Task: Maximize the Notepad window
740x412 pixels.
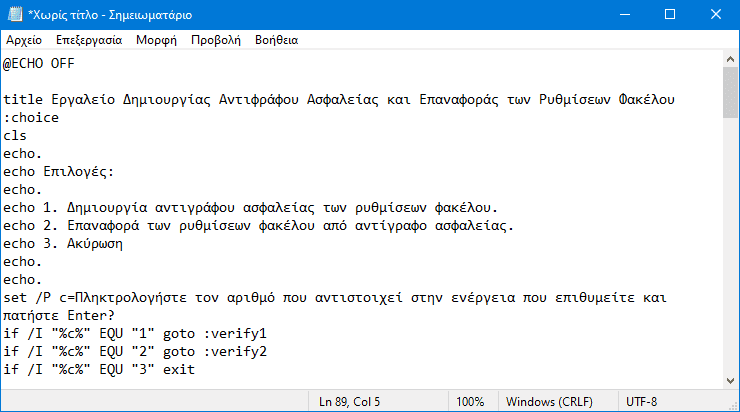Action: click(670, 15)
